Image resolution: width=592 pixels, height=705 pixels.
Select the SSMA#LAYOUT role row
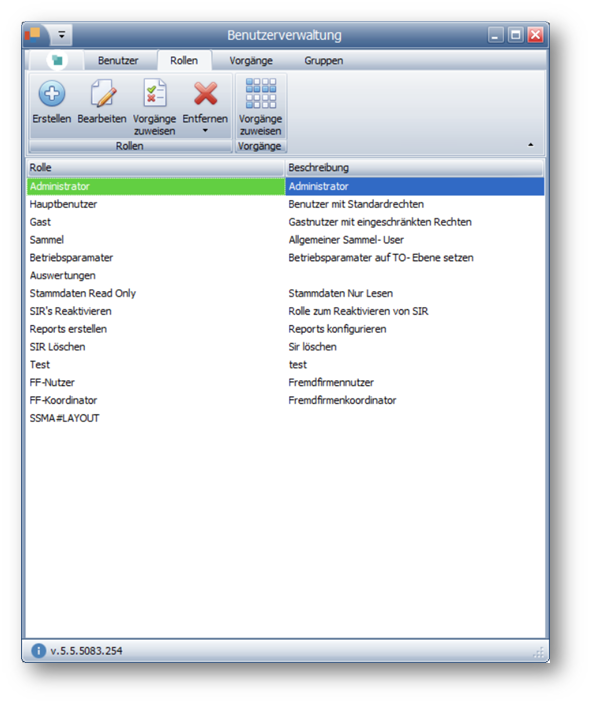285,418
